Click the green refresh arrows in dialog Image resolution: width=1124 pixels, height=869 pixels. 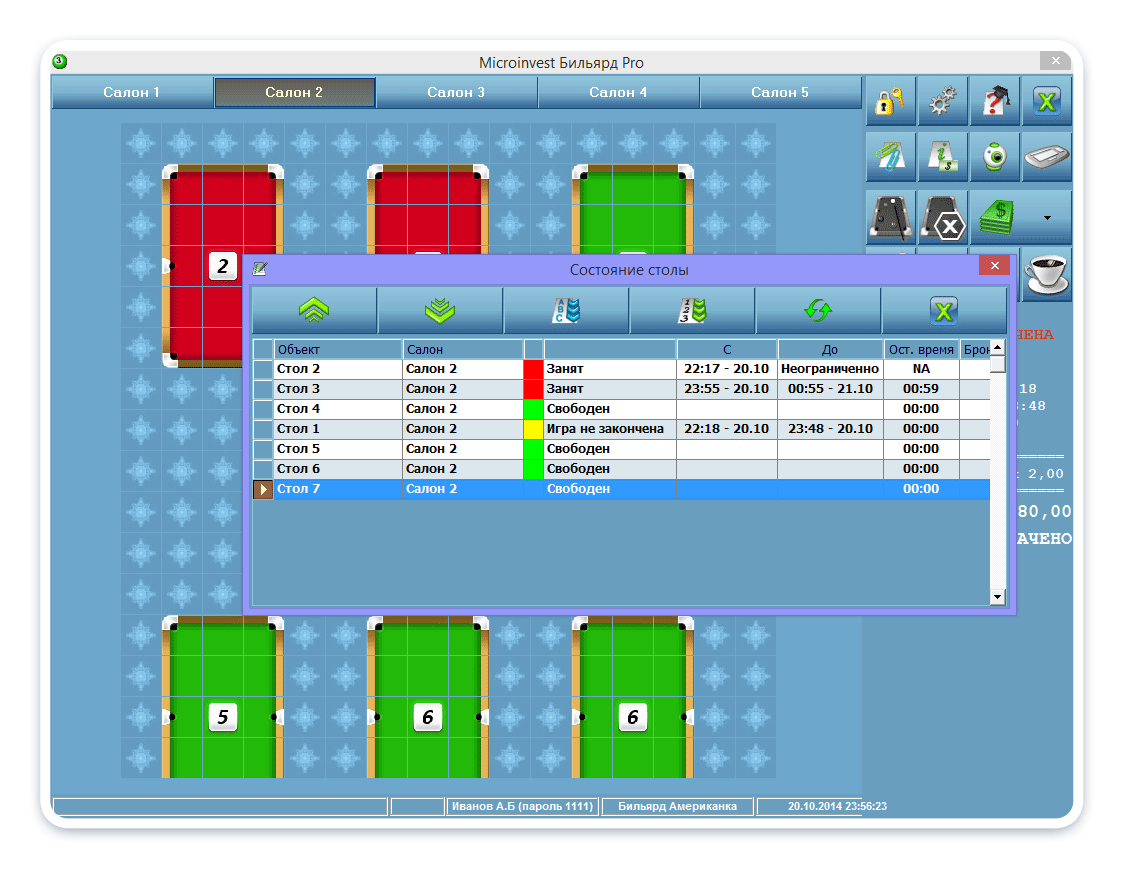click(818, 311)
